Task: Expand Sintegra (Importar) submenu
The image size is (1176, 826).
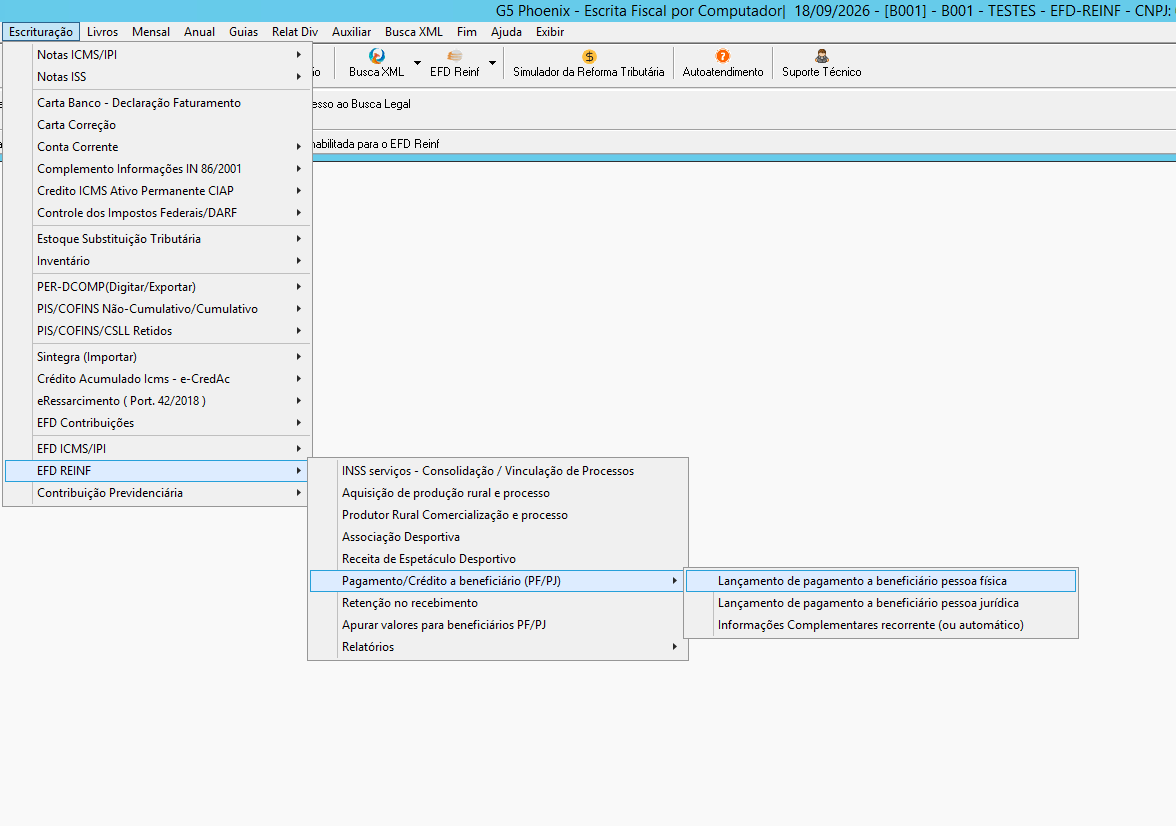Action: click(x=158, y=357)
